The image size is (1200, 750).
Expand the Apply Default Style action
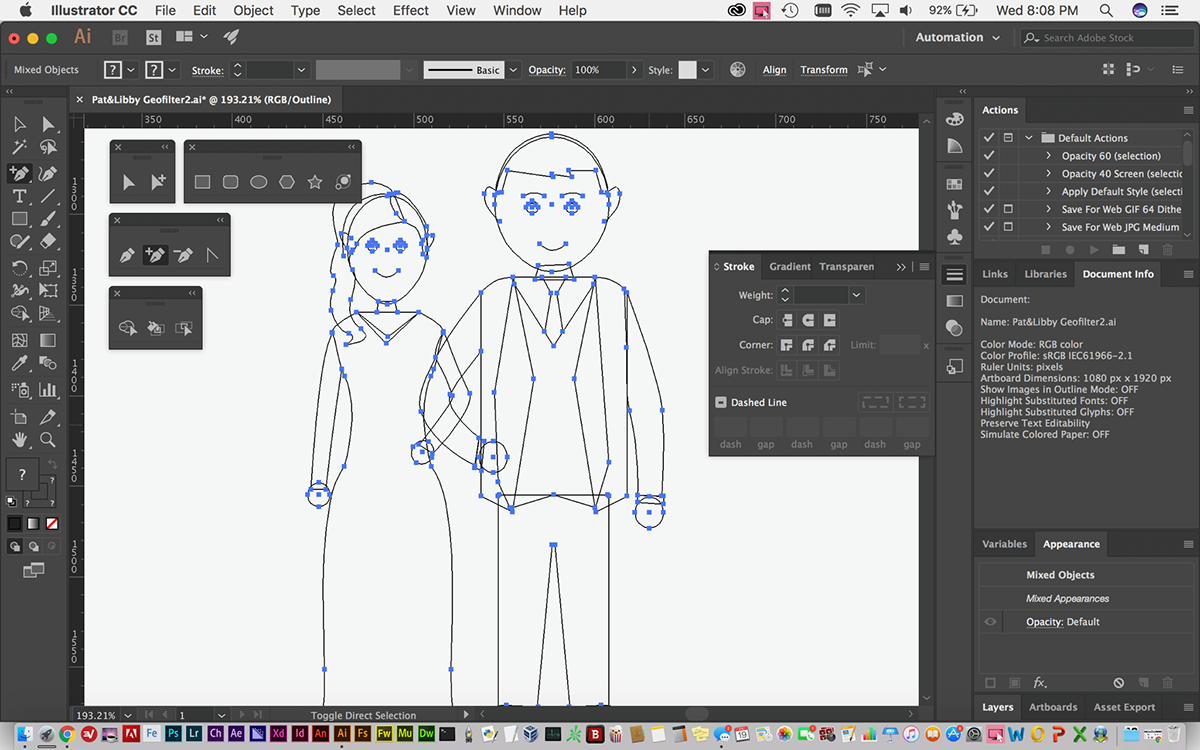[1048, 191]
